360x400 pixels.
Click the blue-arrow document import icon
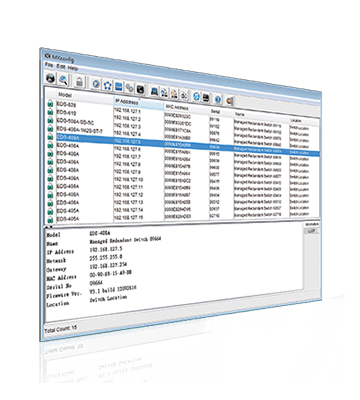click(x=164, y=92)
